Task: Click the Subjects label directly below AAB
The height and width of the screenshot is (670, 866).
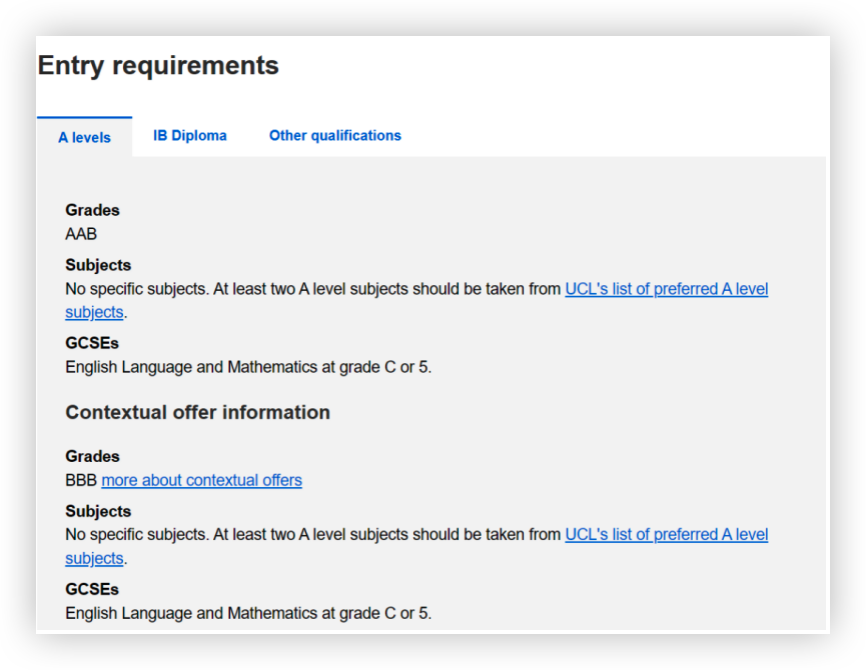Action: point(98,265)
